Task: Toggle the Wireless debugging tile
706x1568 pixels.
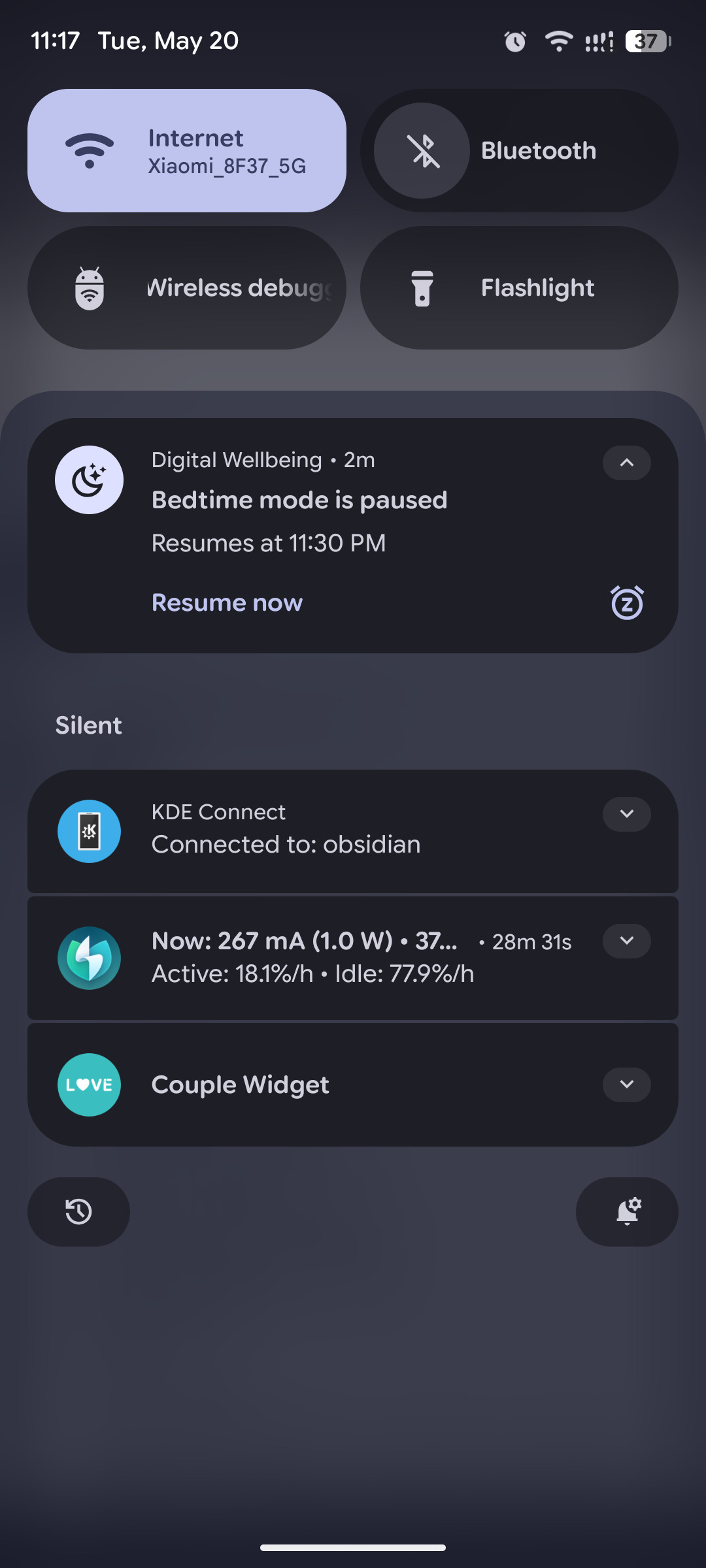Action: [x=187, y=287]
